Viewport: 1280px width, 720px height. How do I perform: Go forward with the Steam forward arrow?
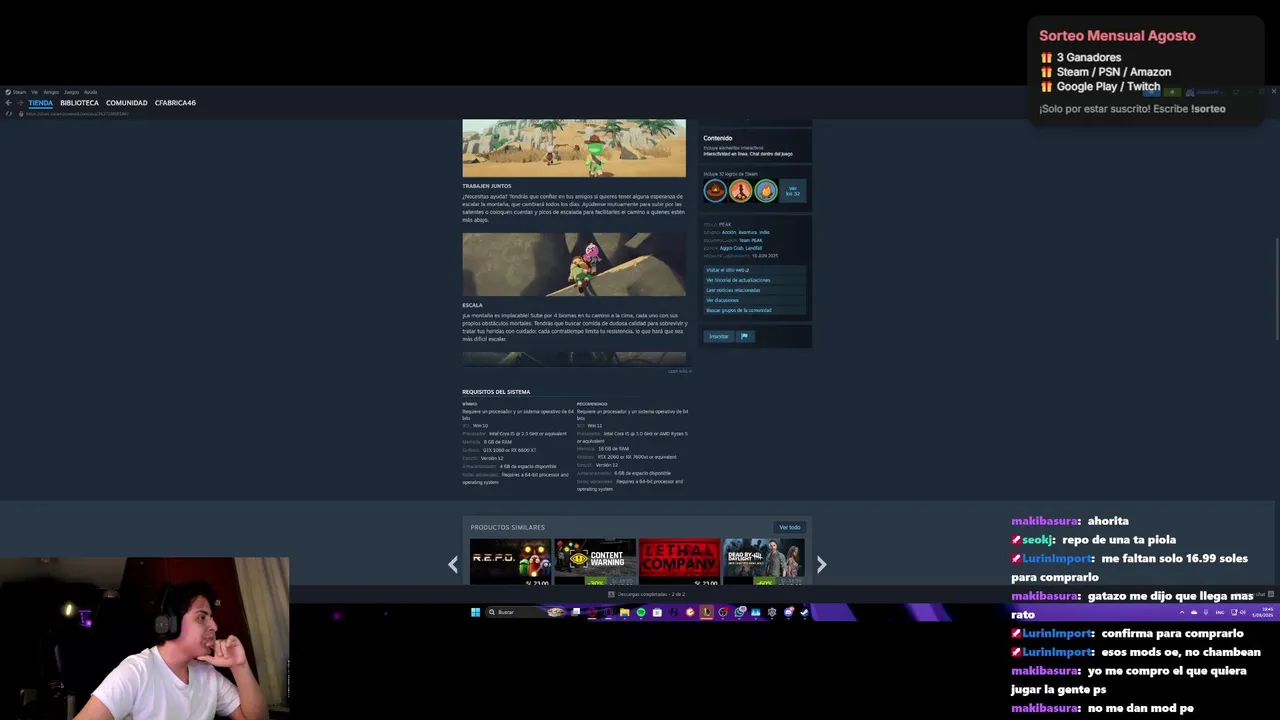[20, 103]
